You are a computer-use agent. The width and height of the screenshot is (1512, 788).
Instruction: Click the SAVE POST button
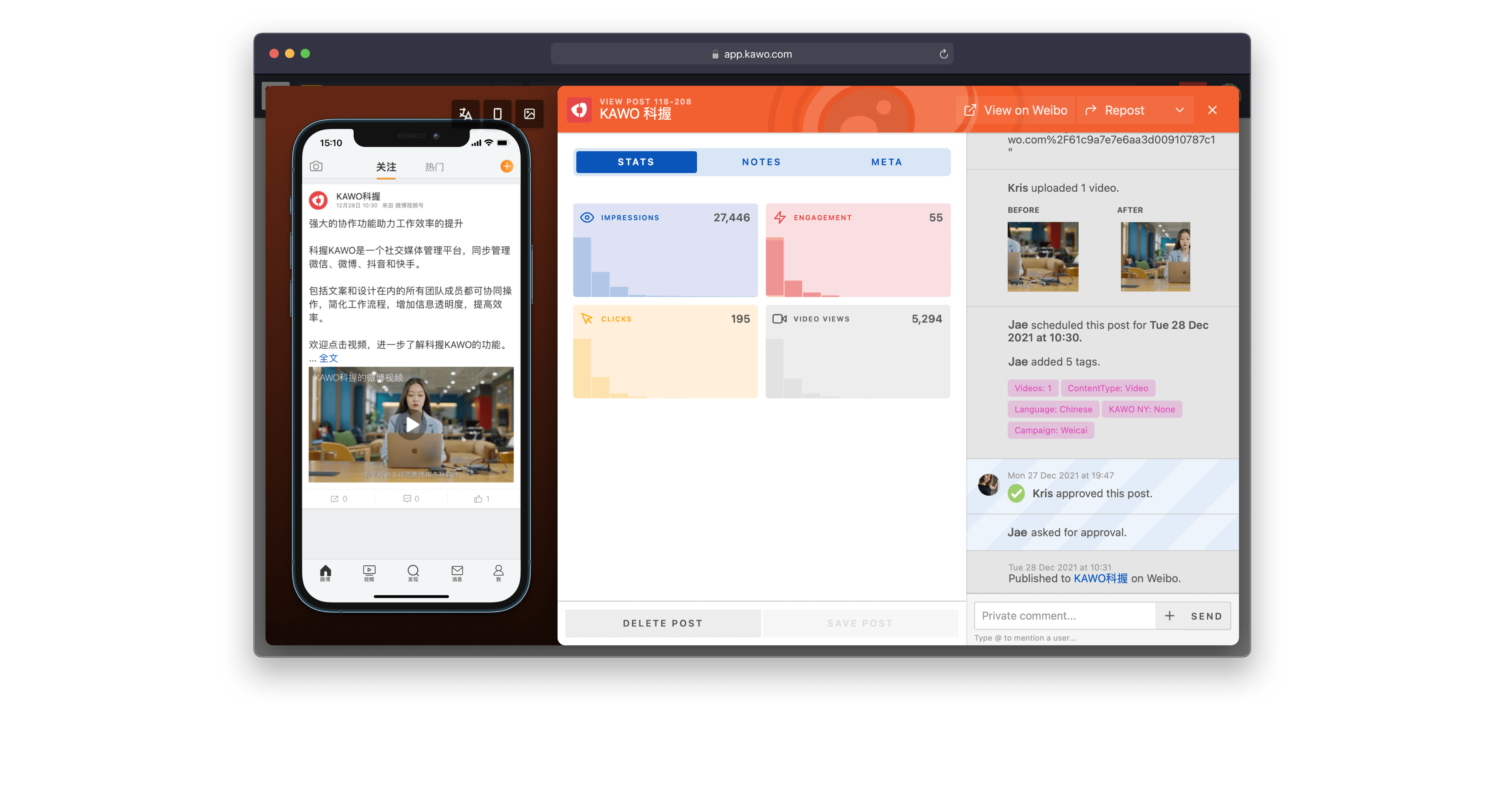point(860,623)
